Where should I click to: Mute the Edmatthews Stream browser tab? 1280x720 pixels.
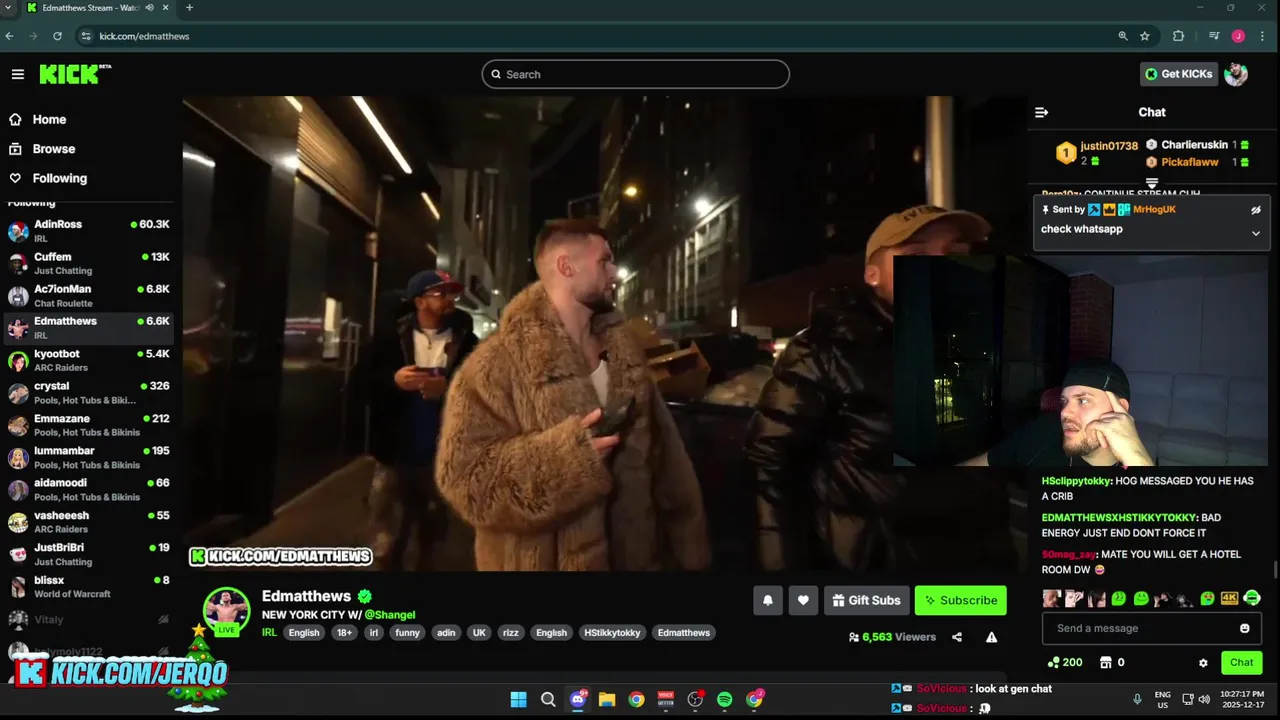click(149, 8)
